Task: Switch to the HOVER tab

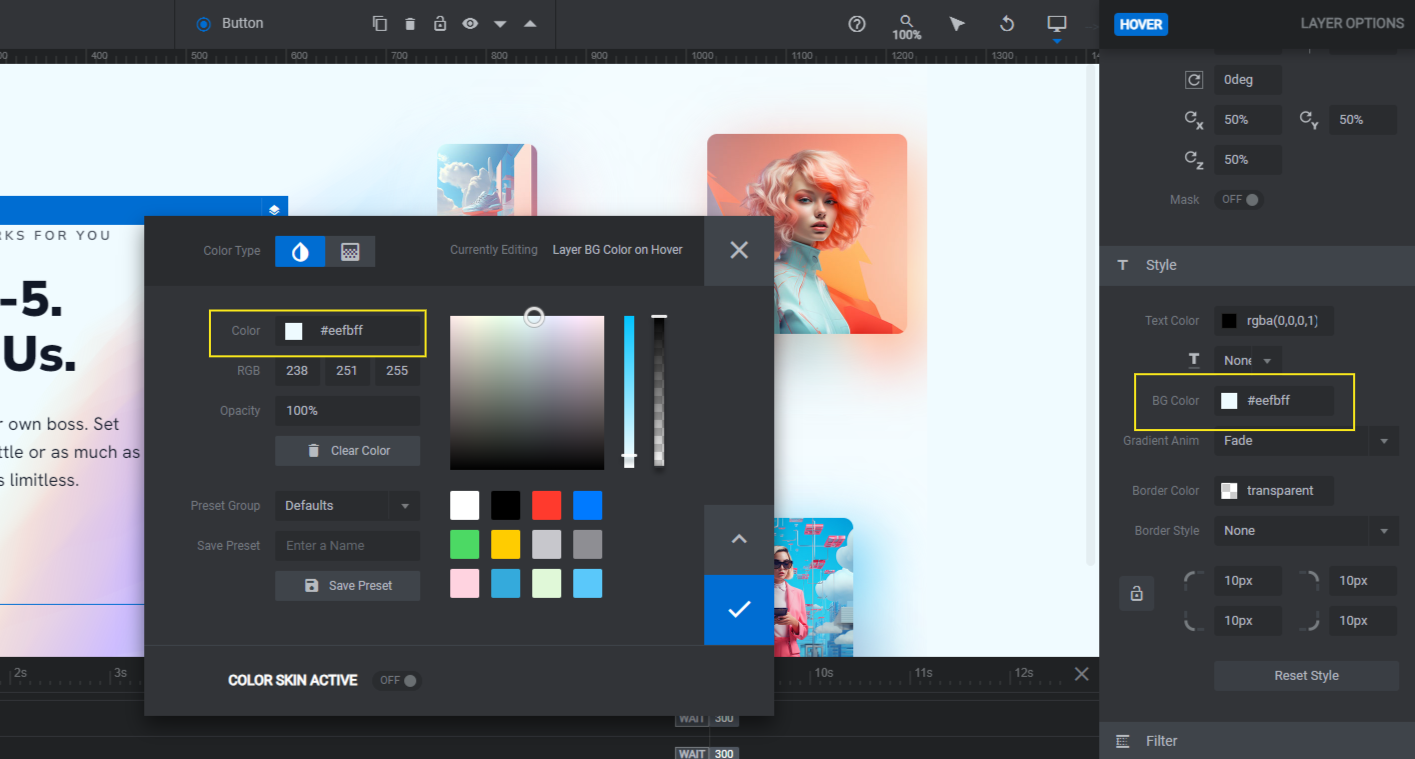Action: [1141, 24]
